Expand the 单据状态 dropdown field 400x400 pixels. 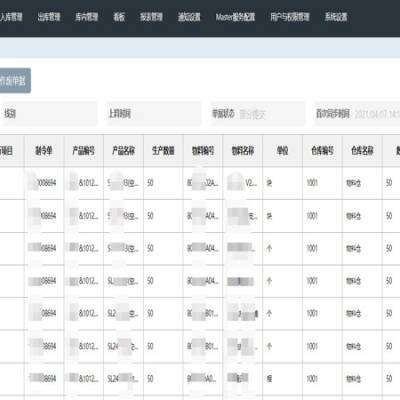pyautogui.click(x=258, y=114)
